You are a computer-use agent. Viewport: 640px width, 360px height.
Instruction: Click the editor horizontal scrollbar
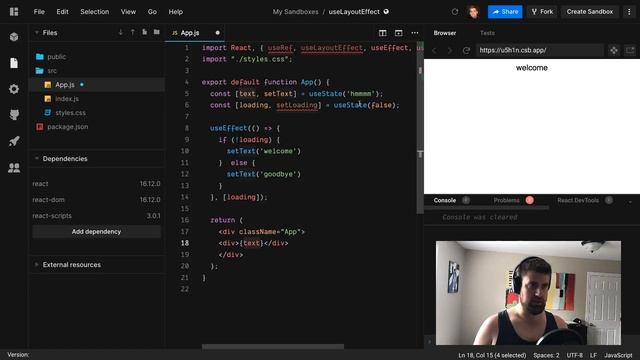tap(273, 347)
